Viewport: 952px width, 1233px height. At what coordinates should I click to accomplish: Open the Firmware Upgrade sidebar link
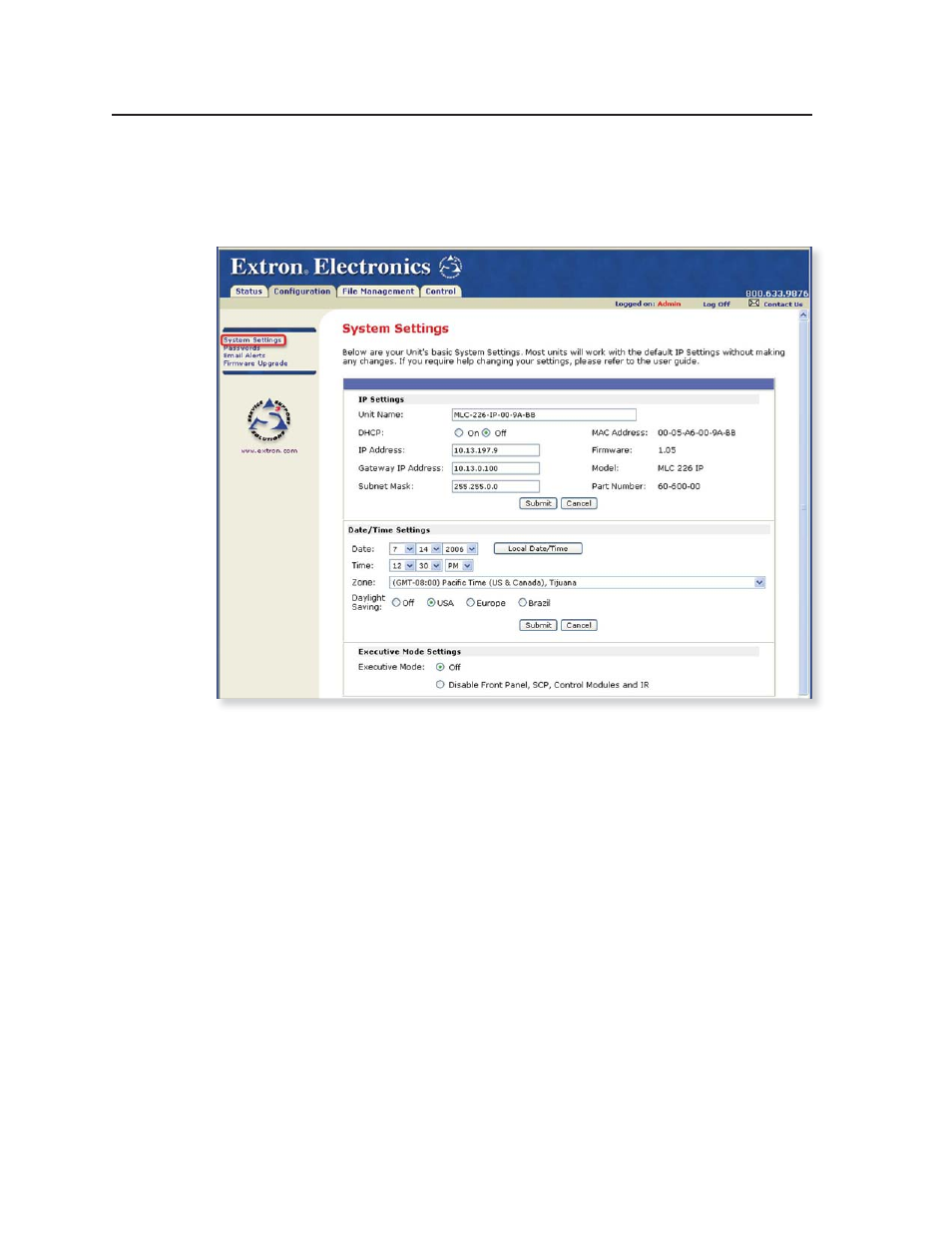click(x=255, y=363)
